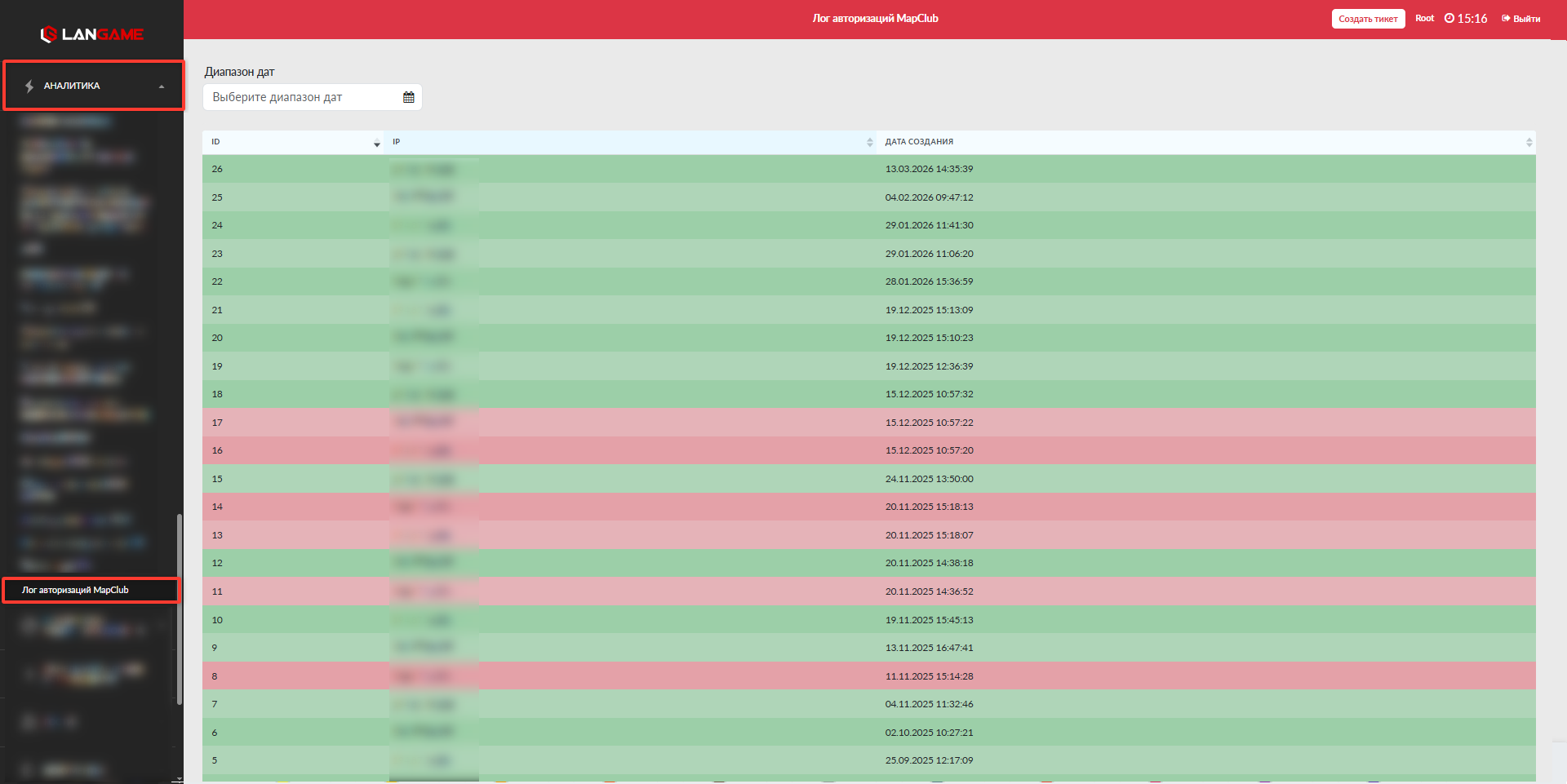Select ID cell 8 in red row
The height and width of the screenshot is (784, 1567).
click(x=215, y=676)
